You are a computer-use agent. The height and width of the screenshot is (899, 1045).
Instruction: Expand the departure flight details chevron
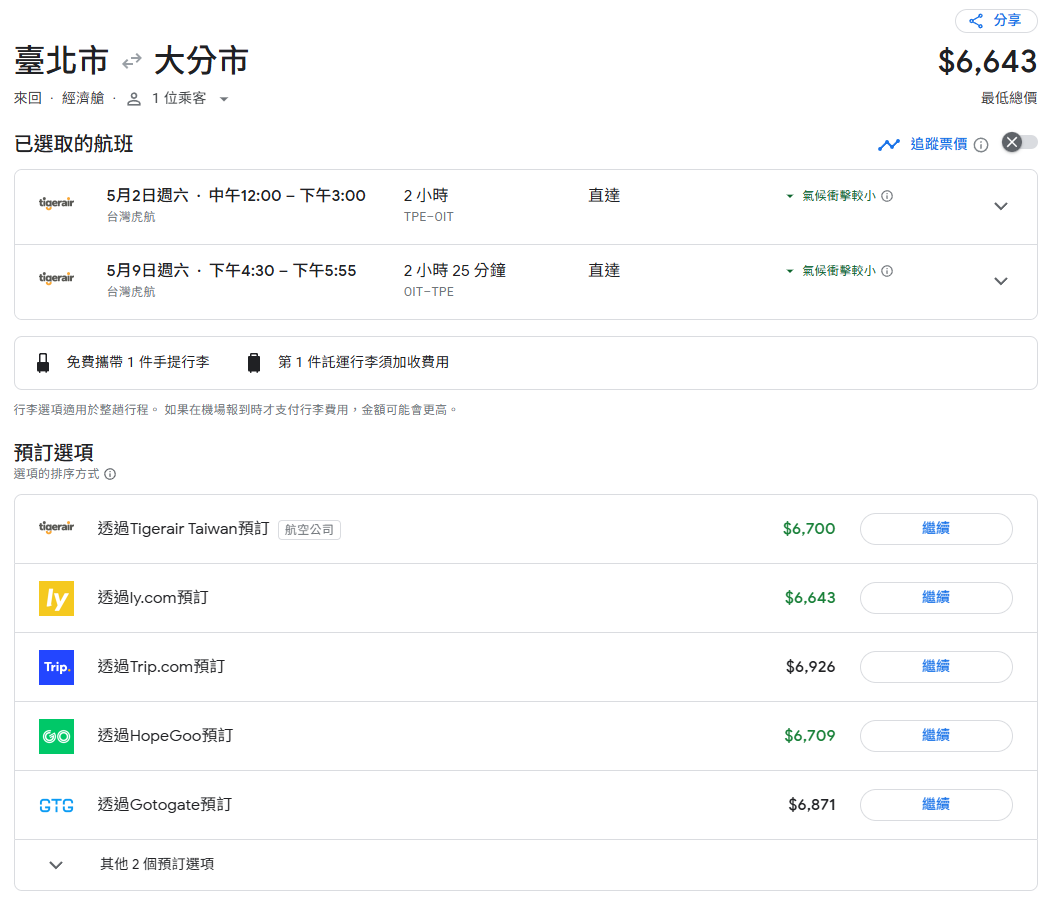coord(1001,206)
